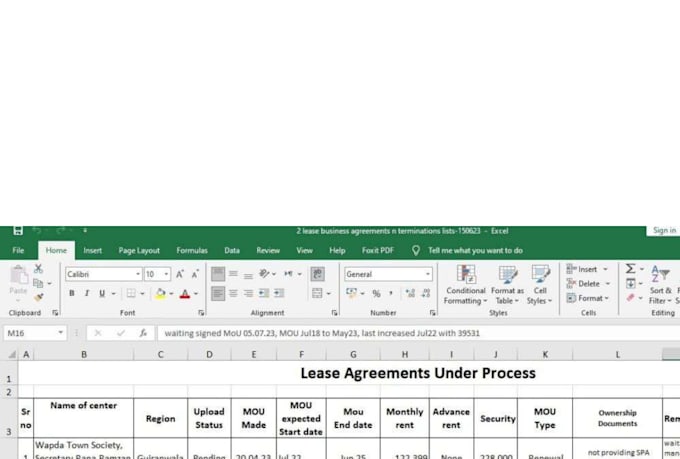This screenshot has height=459, width=680.
Task: Toggle Bottom Align vertical alignment
Action: [248, 275]
